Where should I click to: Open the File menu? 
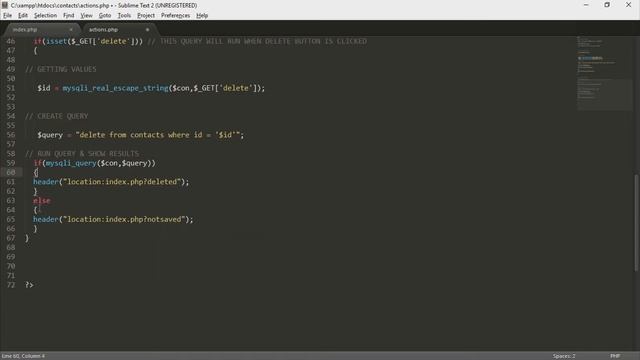[x=7, y=16]
